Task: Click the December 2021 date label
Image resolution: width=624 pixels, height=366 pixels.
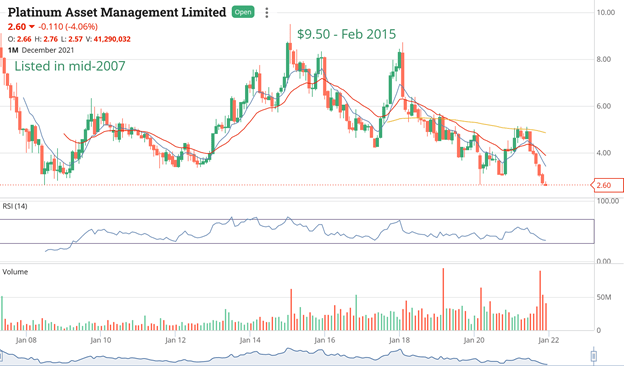Action: click(x=48, y=50)
